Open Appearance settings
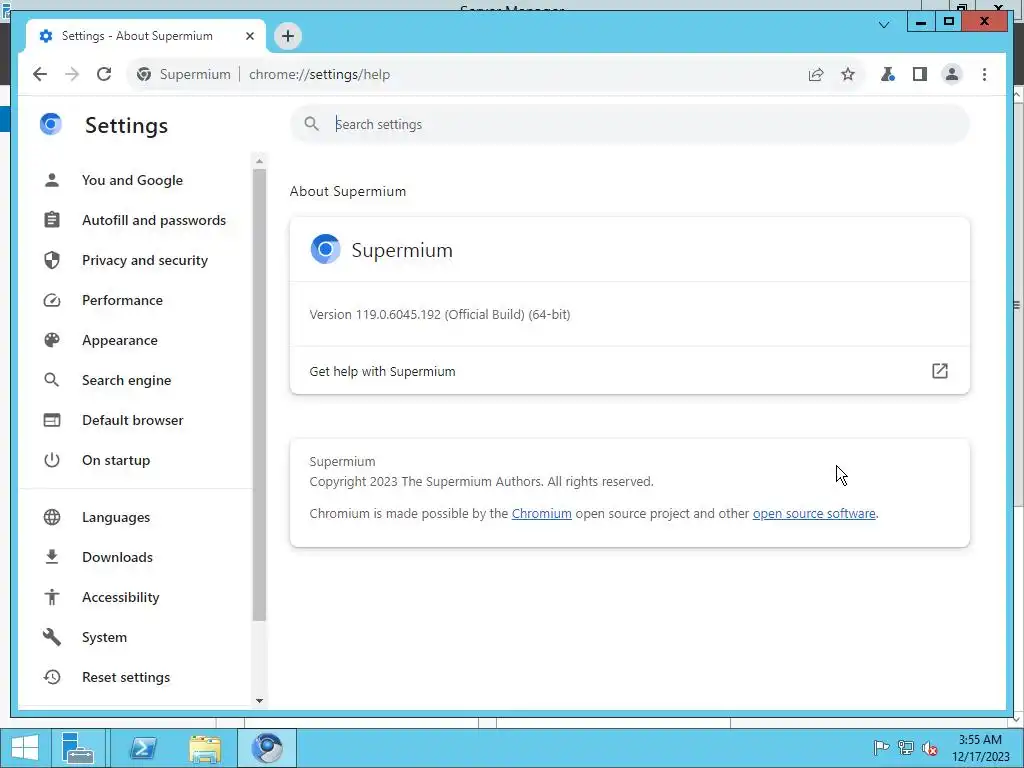This screenshot has width=1024, height=768. pyautogui.click(x=120, y=340)
